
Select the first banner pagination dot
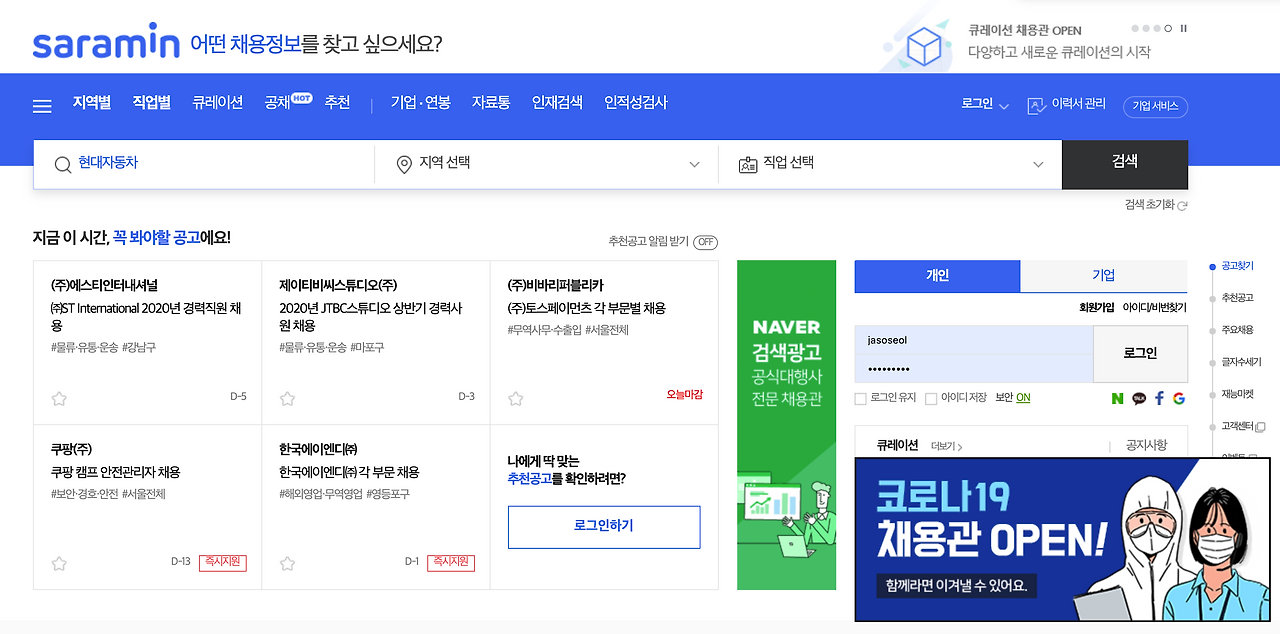(x=1135, y=29)
